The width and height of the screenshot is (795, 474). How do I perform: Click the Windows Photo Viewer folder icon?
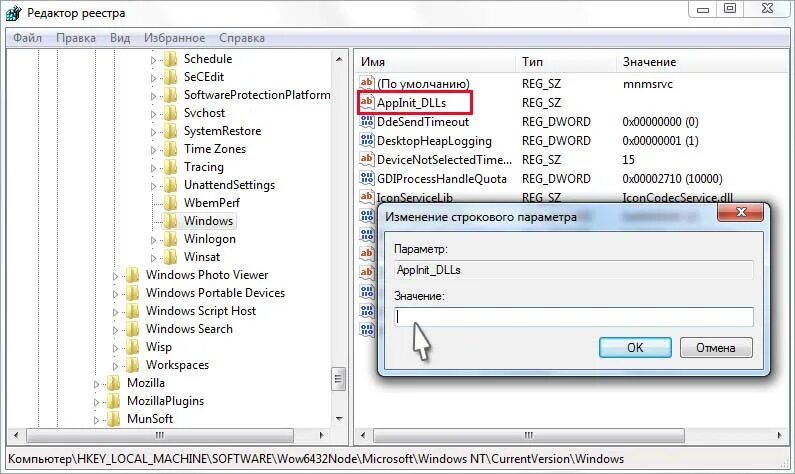(x=133, y=275)
